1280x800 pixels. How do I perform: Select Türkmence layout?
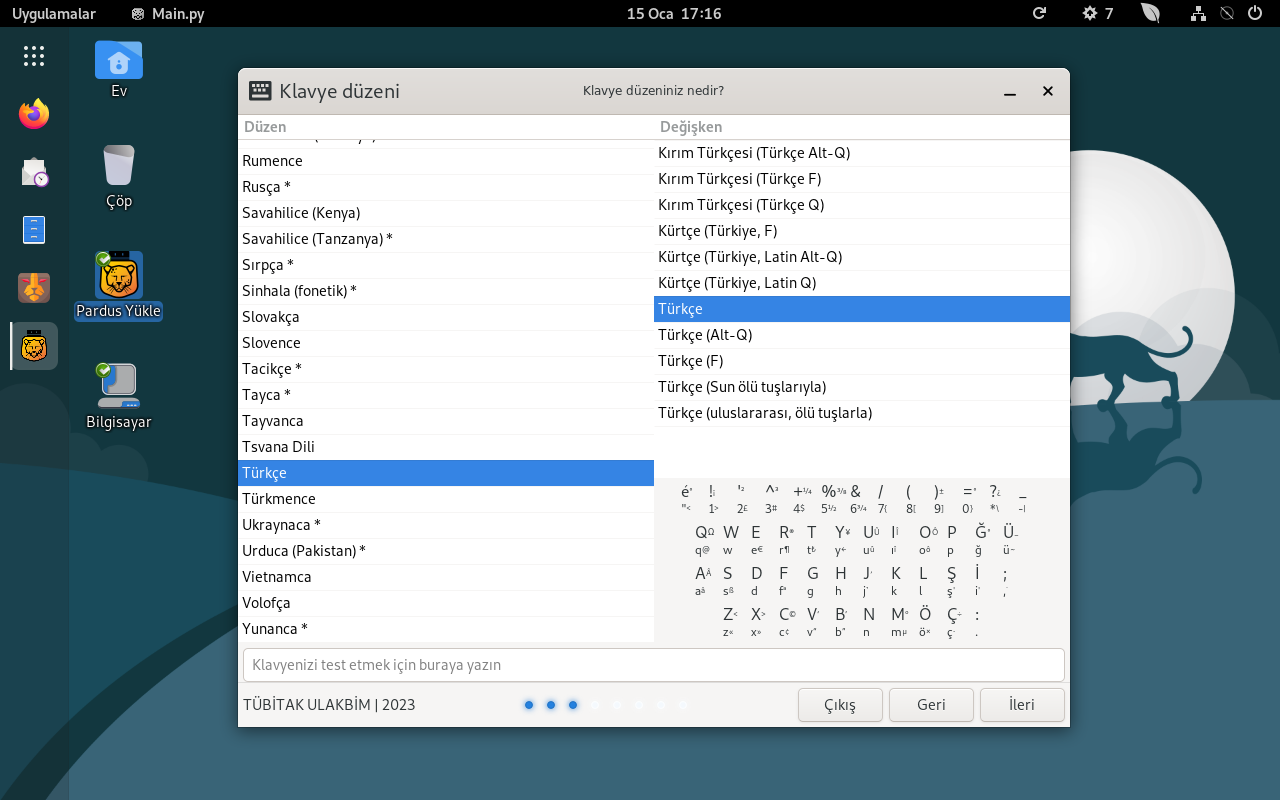point(446,499)
